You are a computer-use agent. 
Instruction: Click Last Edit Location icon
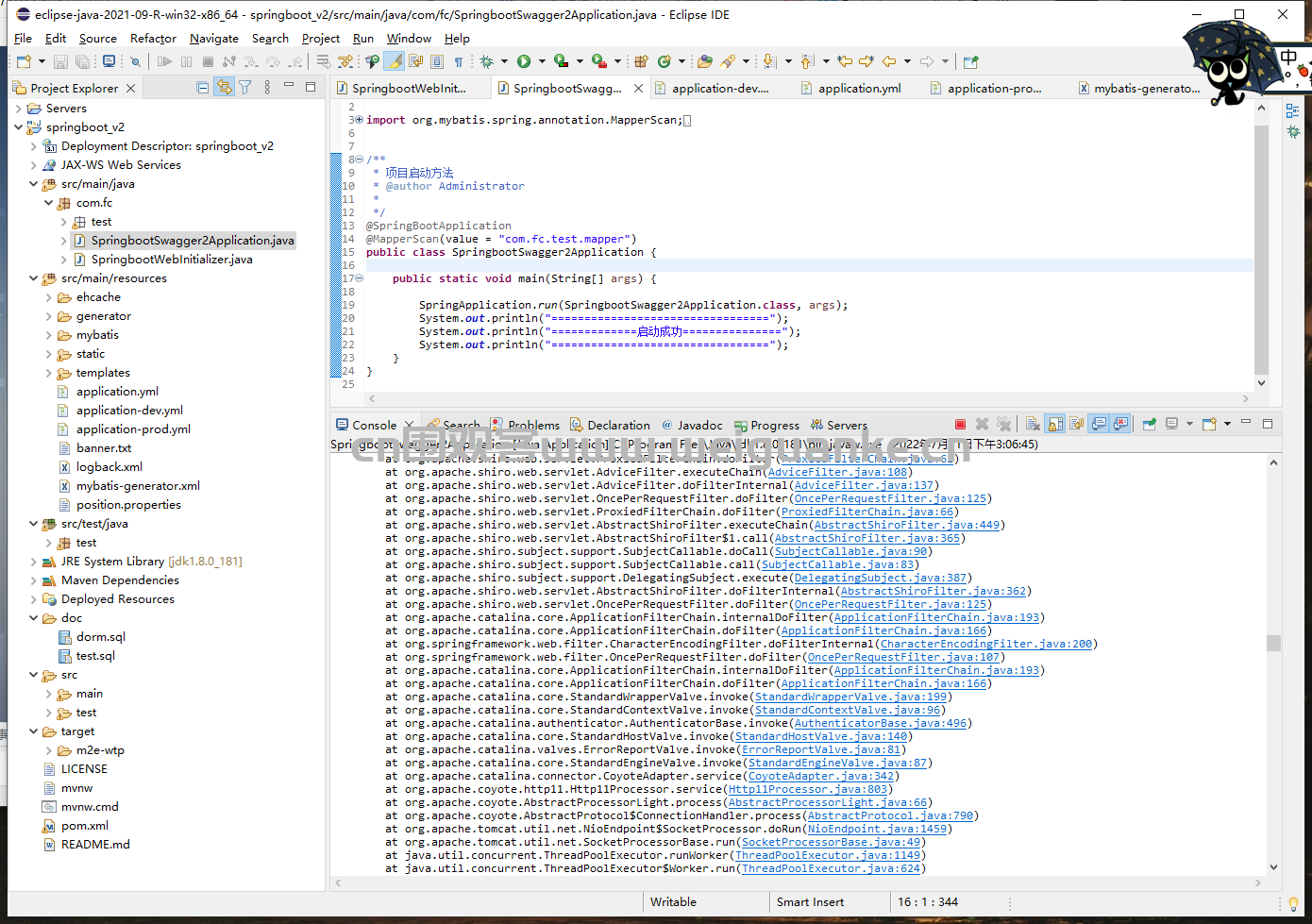845,61
